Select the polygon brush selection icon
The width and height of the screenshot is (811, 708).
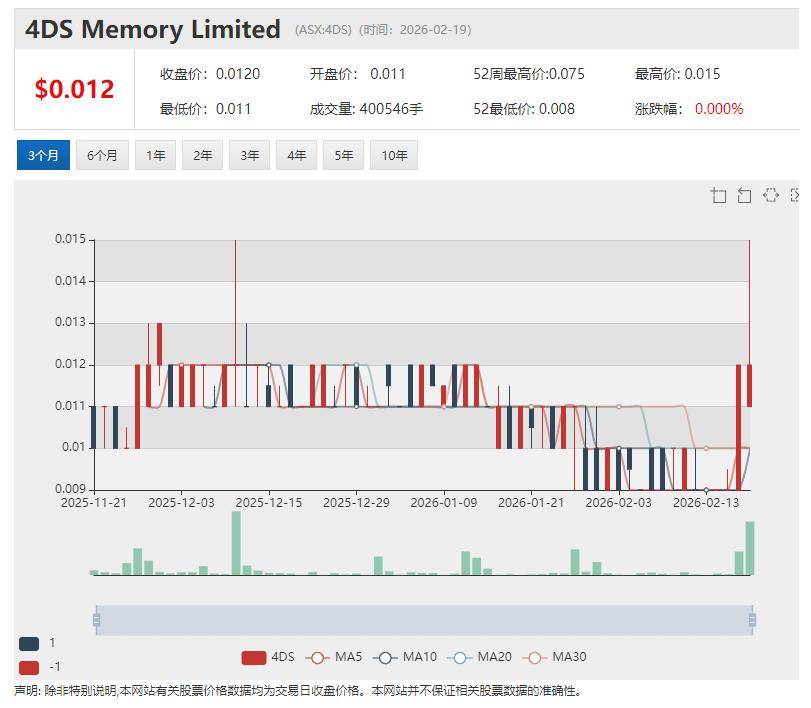770,195
